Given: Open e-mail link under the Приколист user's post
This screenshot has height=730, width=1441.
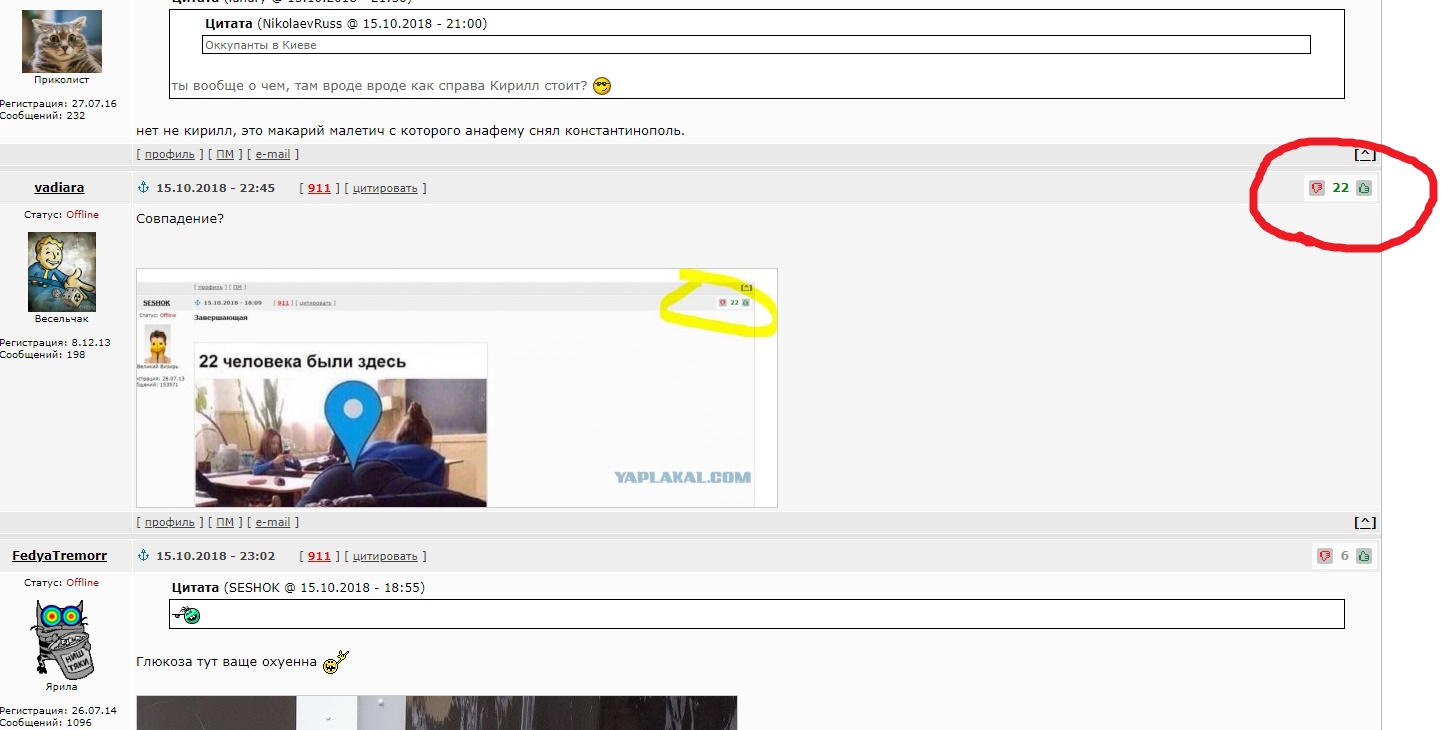Looking at the screenshot, I should click(273, 154).
